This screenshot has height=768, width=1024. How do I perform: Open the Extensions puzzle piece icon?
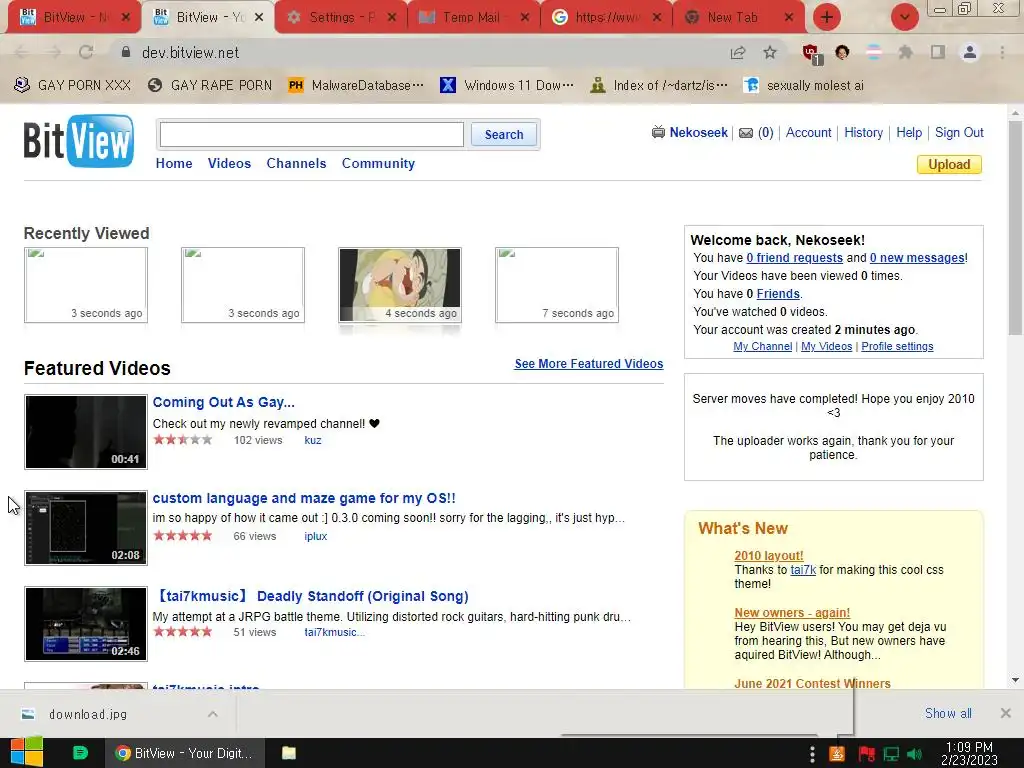905,52
